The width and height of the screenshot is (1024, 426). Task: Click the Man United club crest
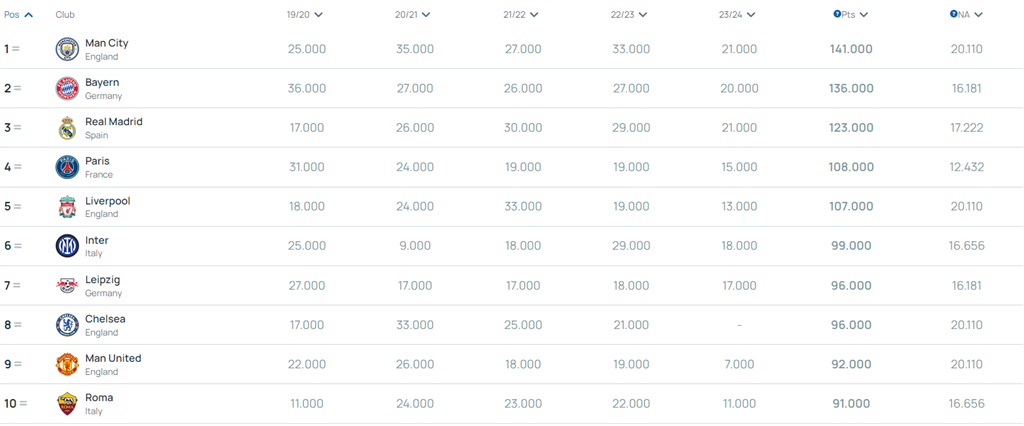point(67,364)
